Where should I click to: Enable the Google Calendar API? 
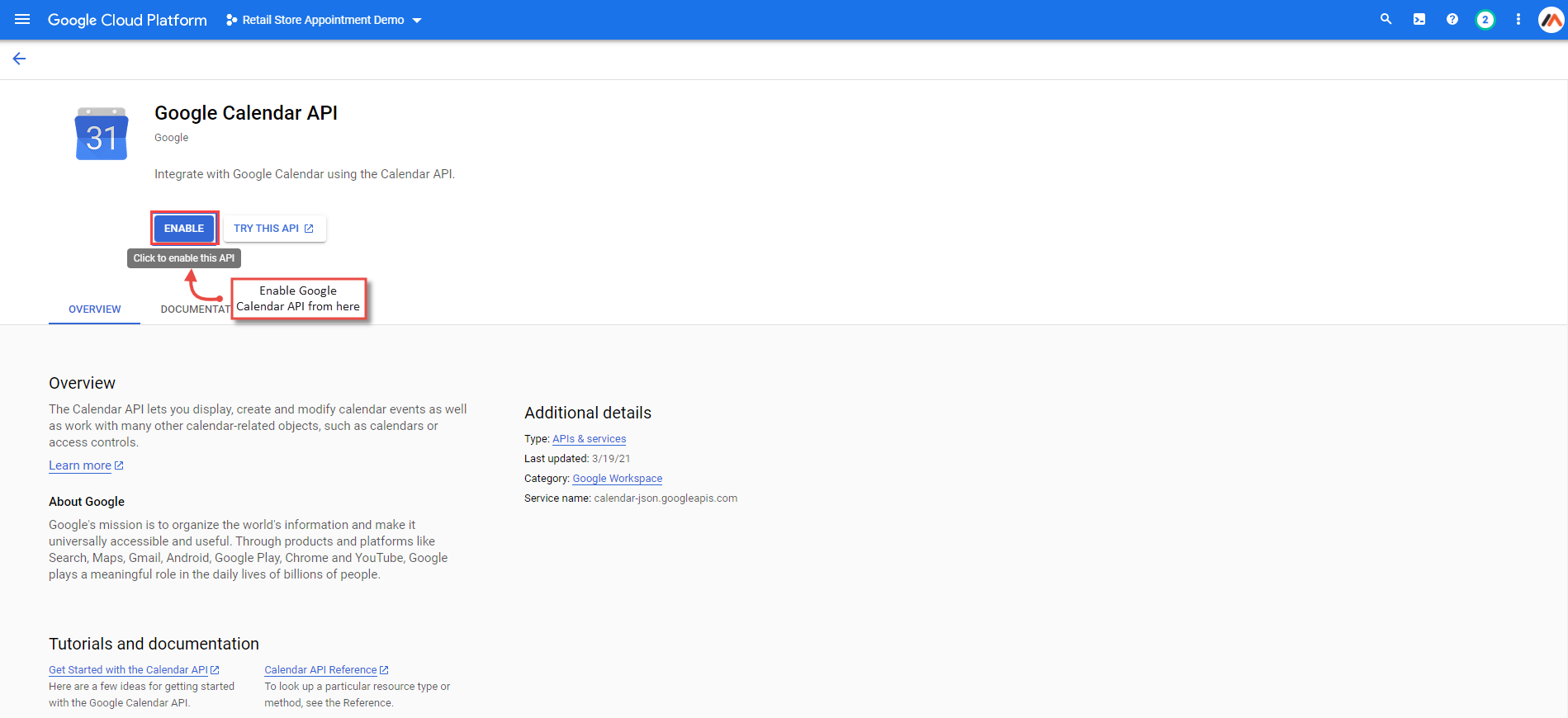tap(184, 229)
